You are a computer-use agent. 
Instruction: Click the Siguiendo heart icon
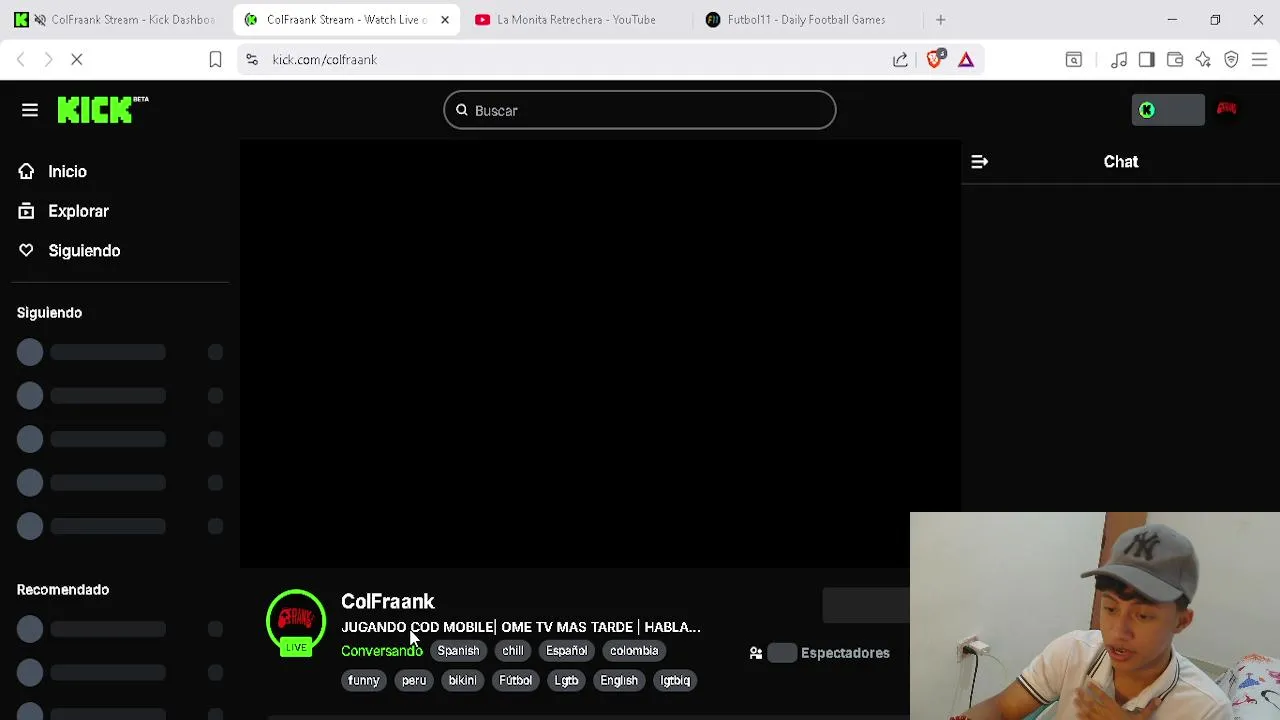26,251
